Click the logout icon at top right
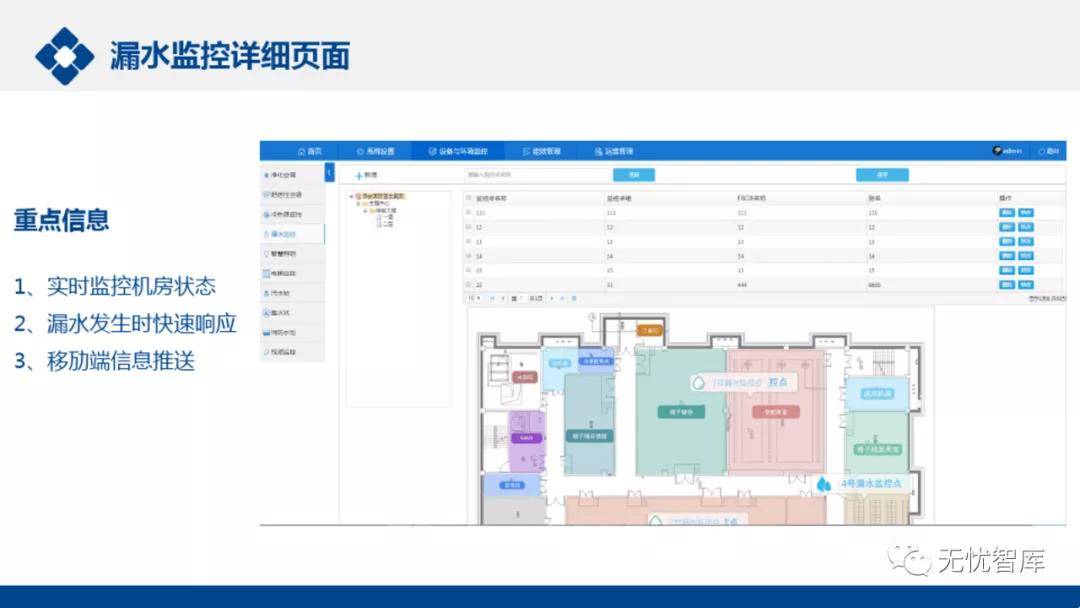 coord(1041,152)
